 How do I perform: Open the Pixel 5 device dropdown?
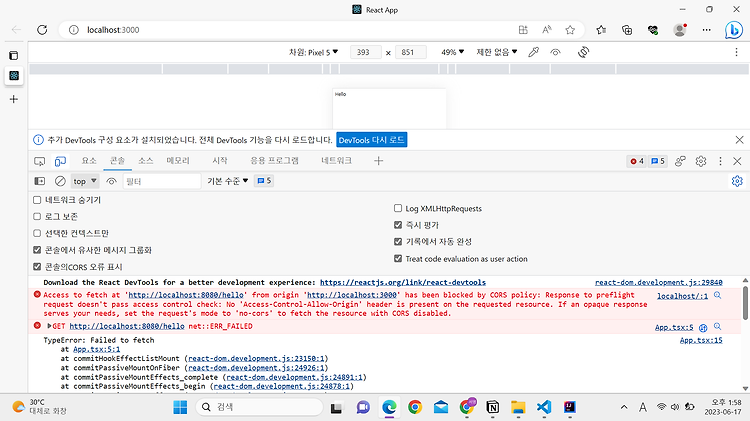point(313,52)
